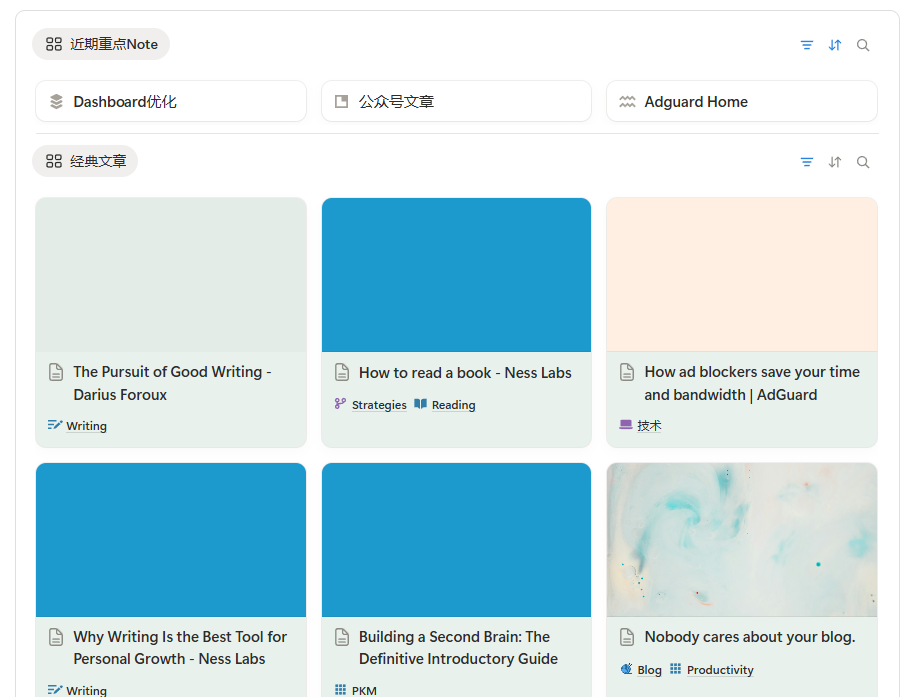Open 'How to read a book - Ness Labs'
The width and height of the screenshot is (916, 697).
464,373
